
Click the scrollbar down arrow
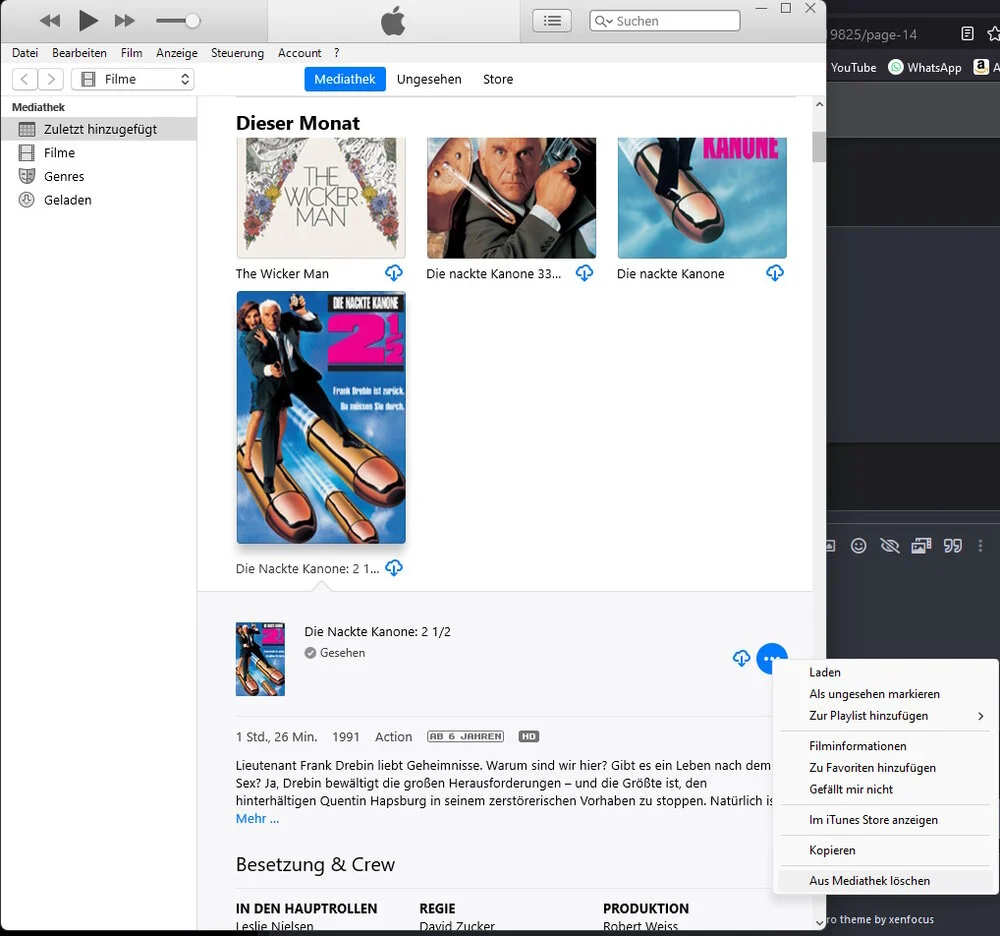coord(820,922)
